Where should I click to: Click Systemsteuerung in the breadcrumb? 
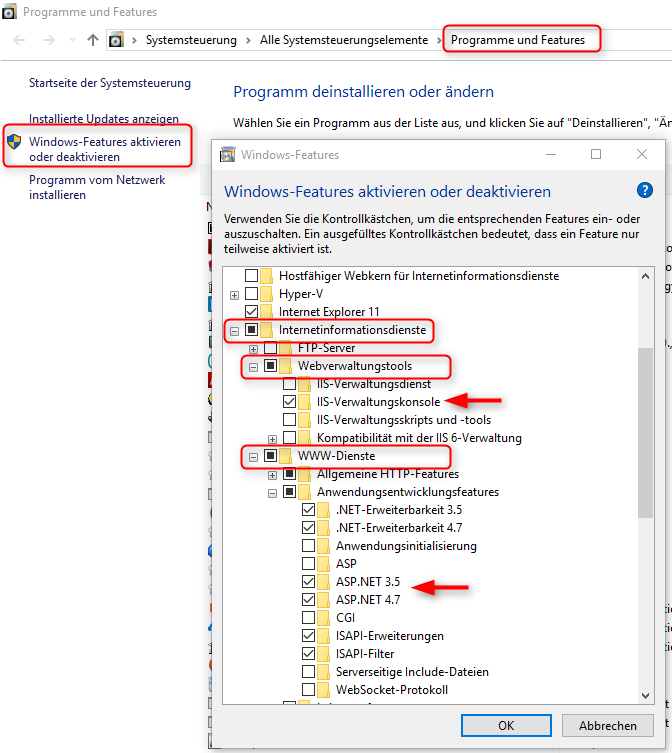point(191,40)
